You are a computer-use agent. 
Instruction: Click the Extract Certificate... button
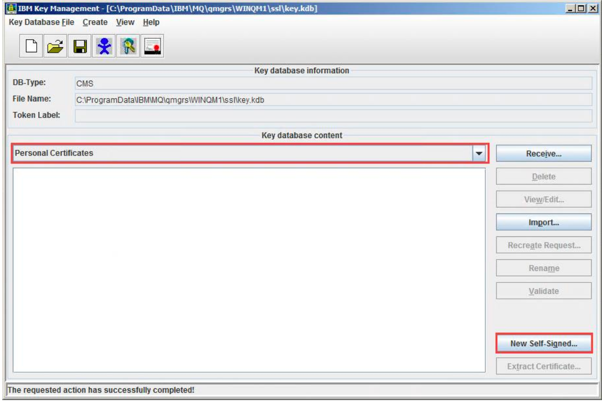(544, 366)
